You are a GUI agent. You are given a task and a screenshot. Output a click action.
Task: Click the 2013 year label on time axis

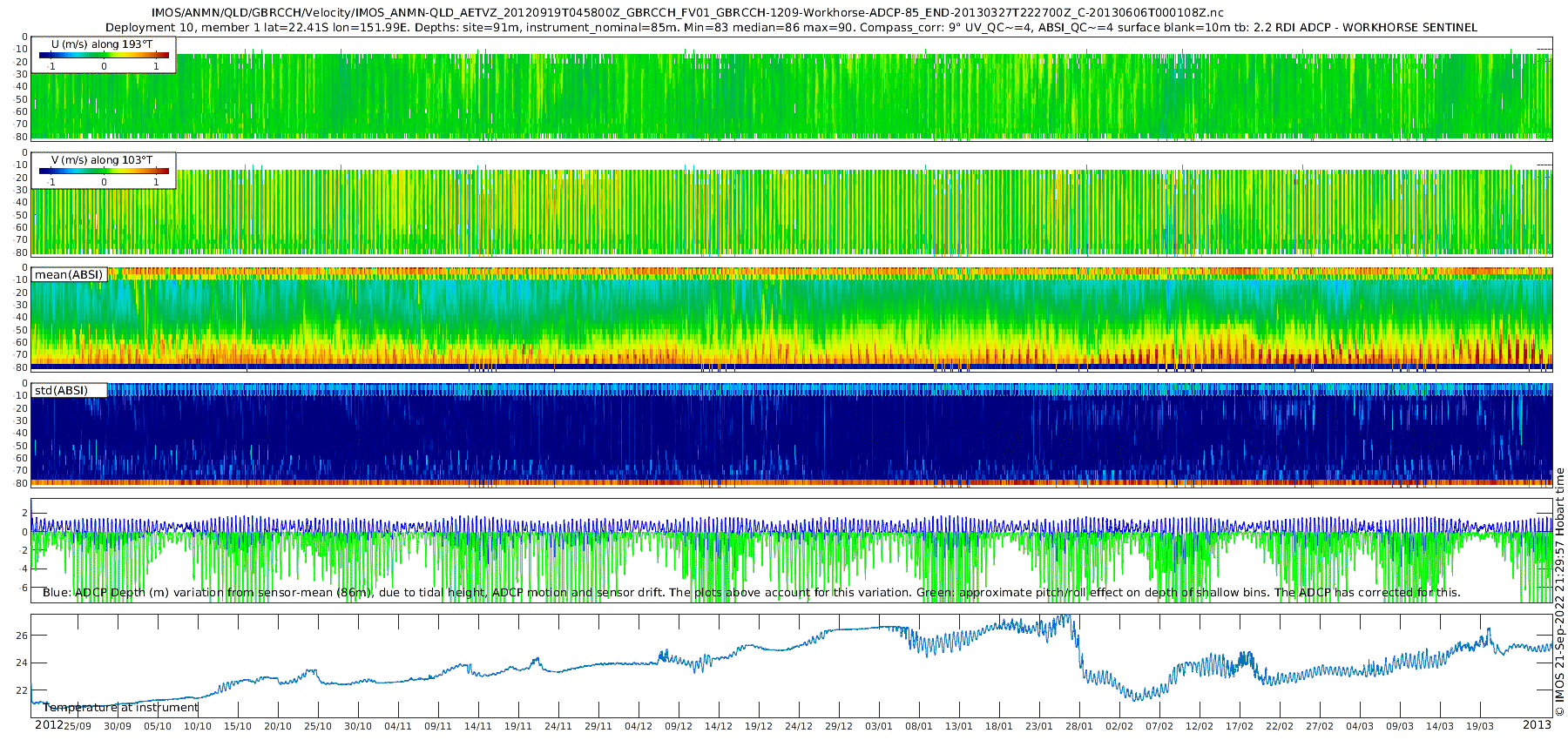coord(1537,725)
